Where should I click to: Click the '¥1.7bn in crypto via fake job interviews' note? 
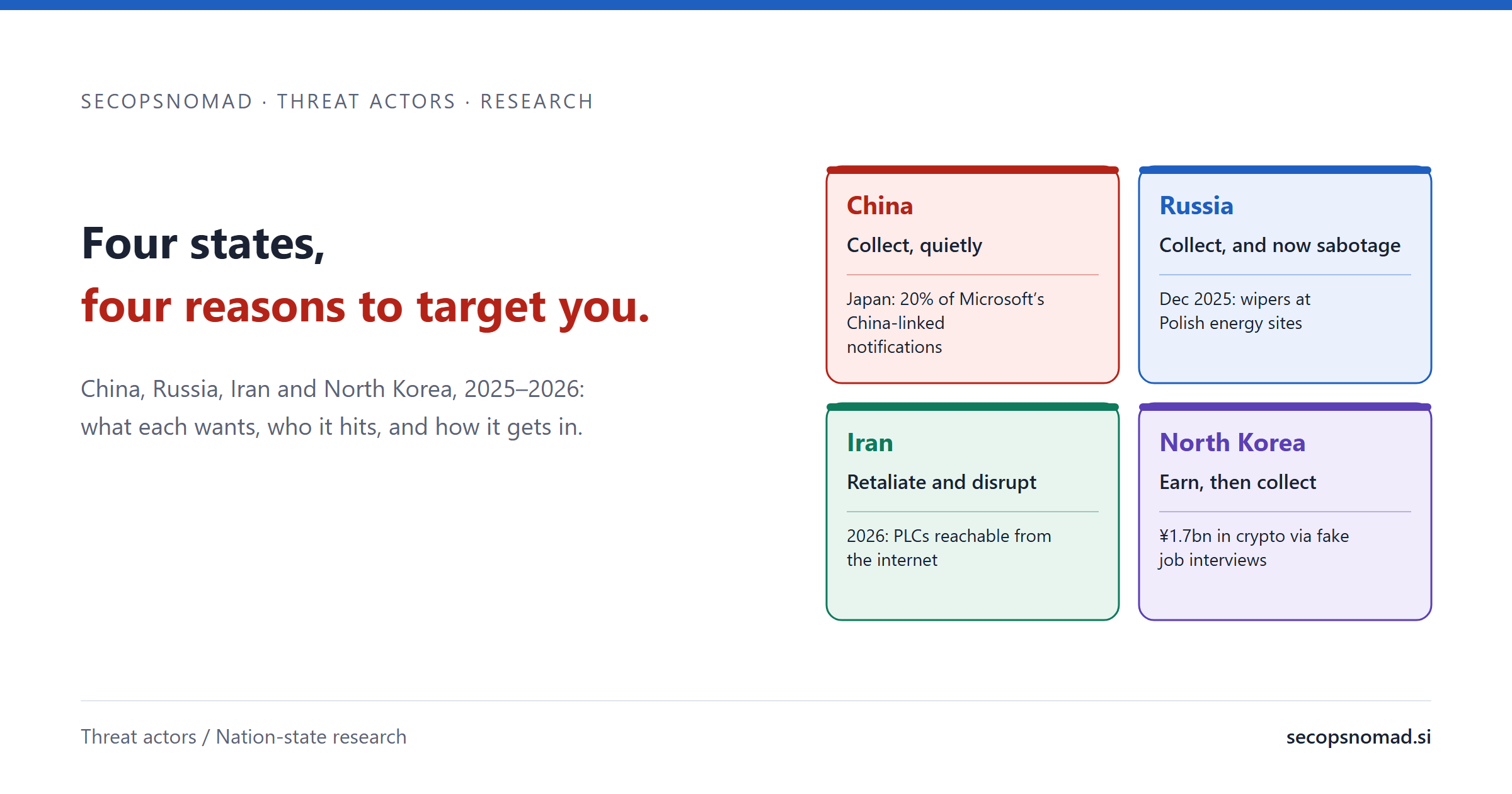click(x=1254, y=548)
